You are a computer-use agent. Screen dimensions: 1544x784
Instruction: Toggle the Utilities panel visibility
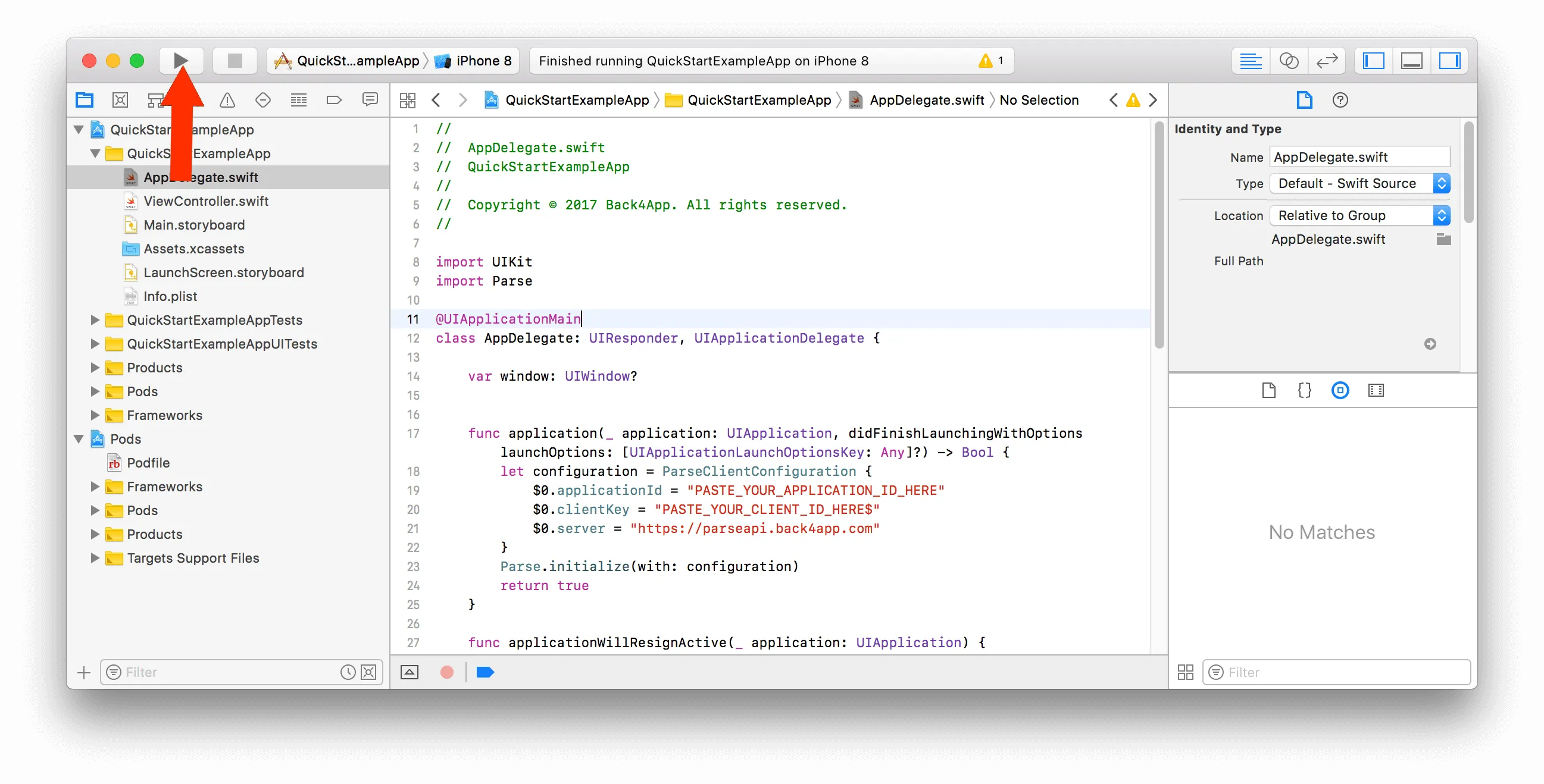point(1450,61)
